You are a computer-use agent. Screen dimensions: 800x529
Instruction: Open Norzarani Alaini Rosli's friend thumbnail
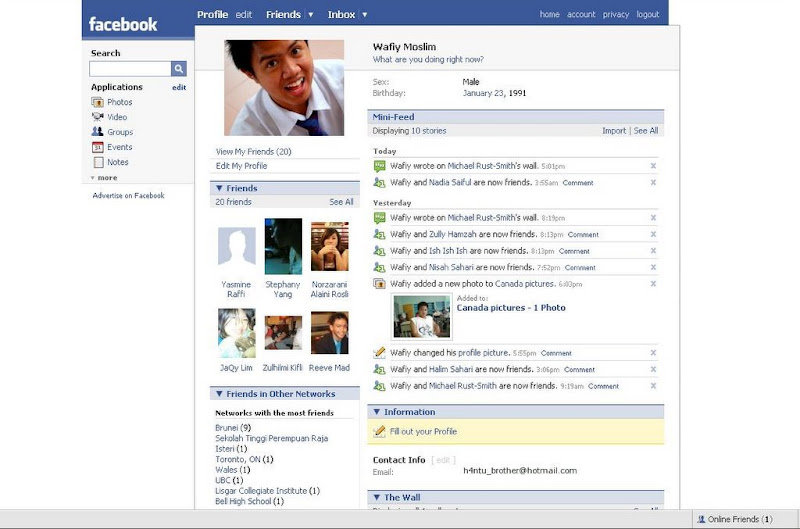tap(330, 246)
